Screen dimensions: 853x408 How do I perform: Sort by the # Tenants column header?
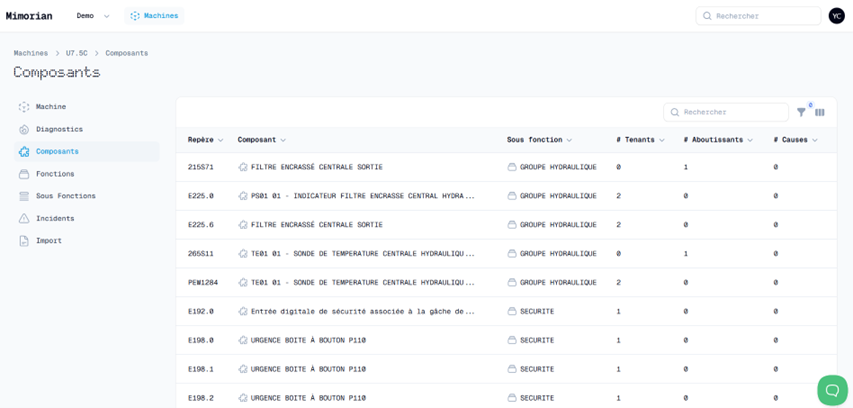pyautogui.click(x=640, y=140)
